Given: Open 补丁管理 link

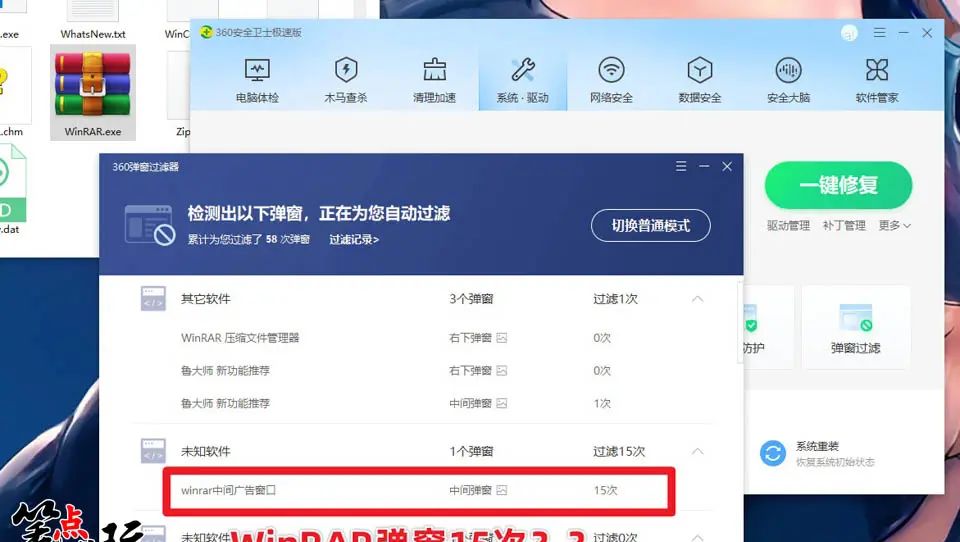Looking at the screenshot, I should (x=844, y=225).
